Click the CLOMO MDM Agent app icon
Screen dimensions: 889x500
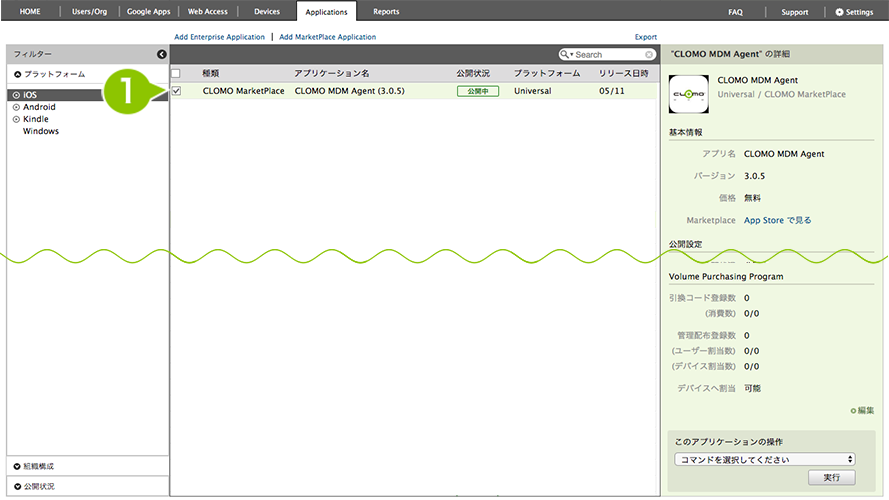[x=688, y=94]
